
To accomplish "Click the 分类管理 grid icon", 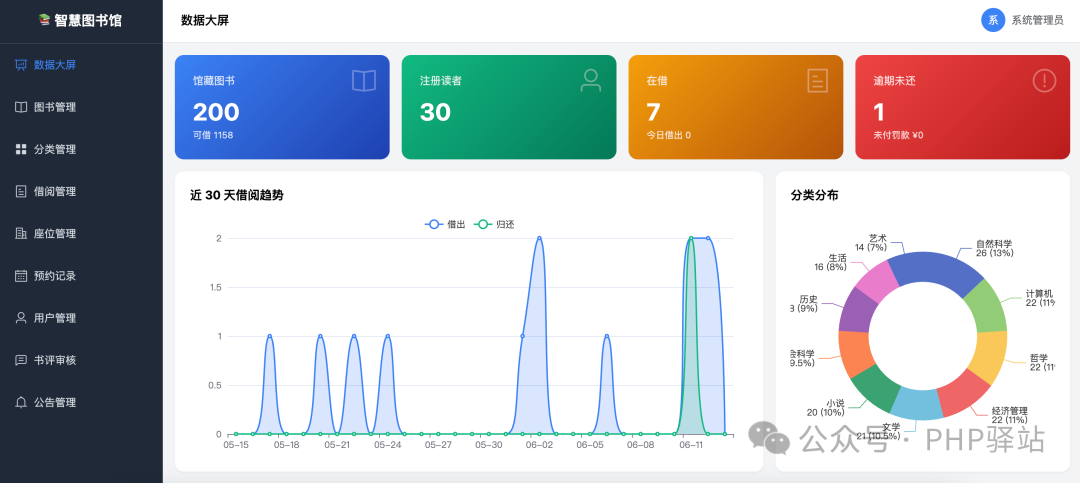I will [x=21, y=150].
